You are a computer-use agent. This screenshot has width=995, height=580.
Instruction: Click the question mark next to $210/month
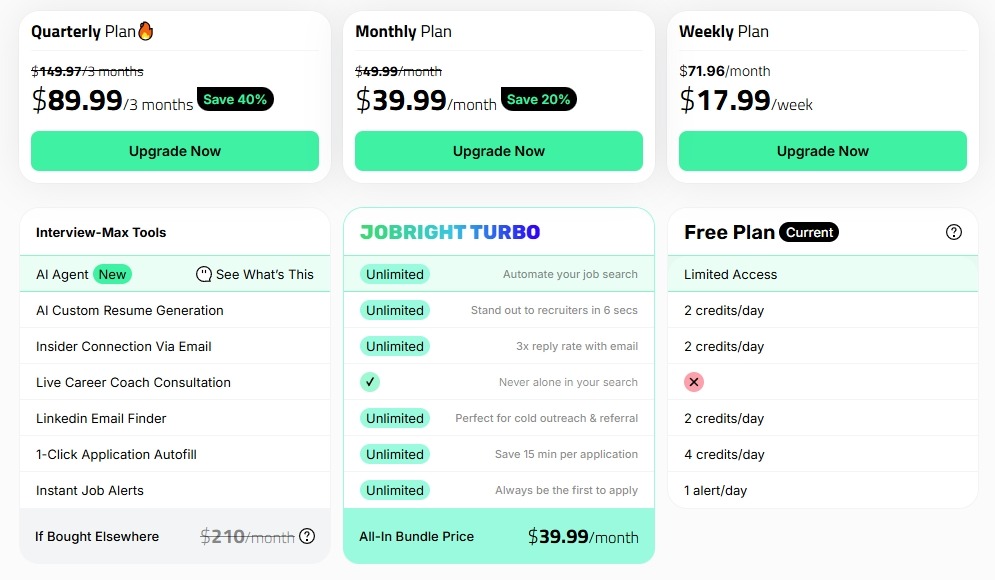pos(307,536)
